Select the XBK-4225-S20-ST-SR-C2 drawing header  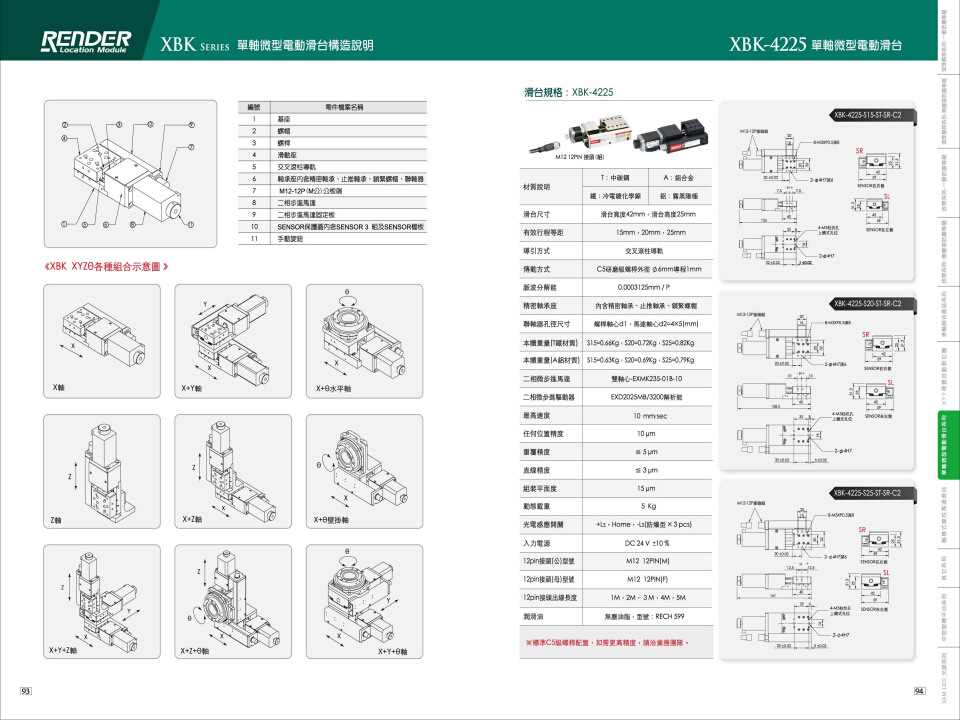click(868, 303)
